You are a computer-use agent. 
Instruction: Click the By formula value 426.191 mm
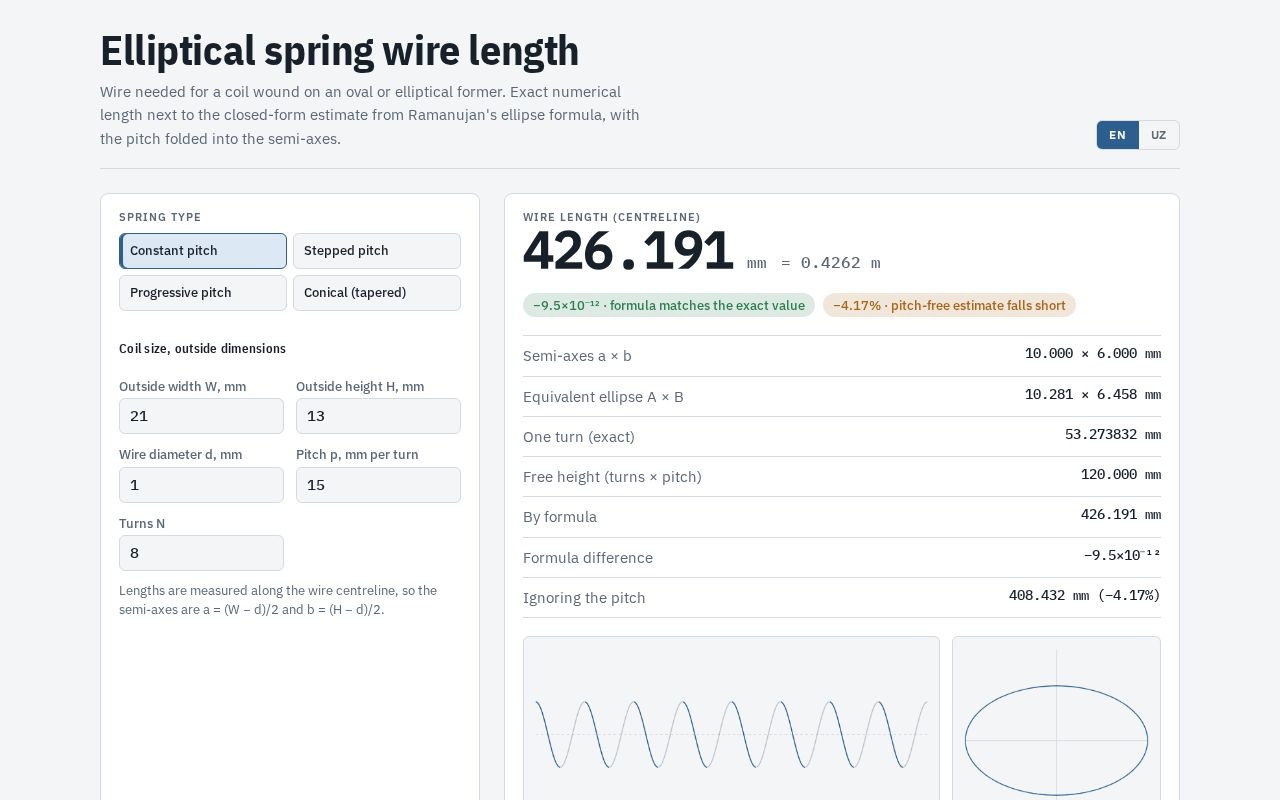[1121, 514]
